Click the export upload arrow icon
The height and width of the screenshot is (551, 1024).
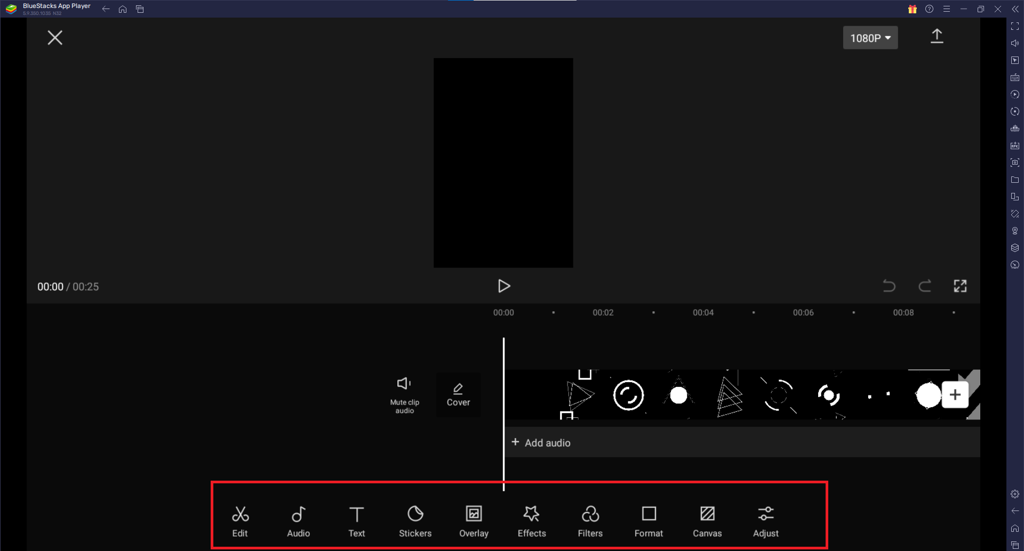click(x=937, y=36)
